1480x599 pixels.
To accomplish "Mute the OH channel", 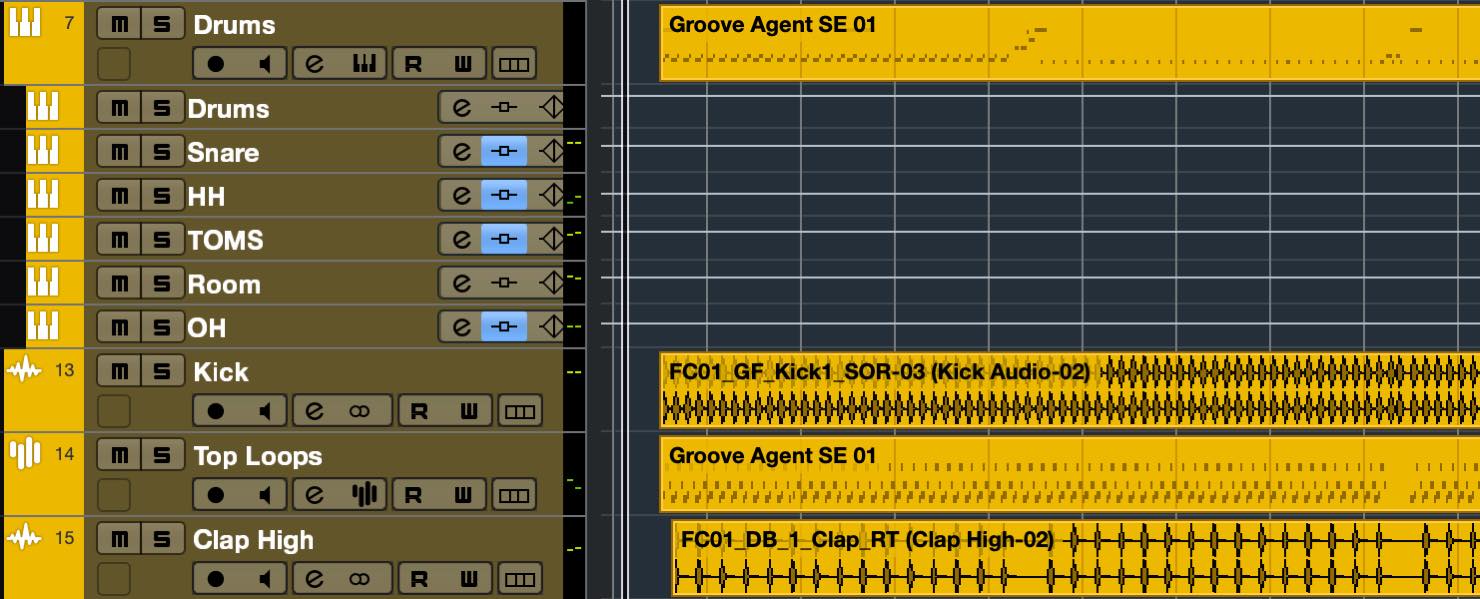I will pos(119,327).
